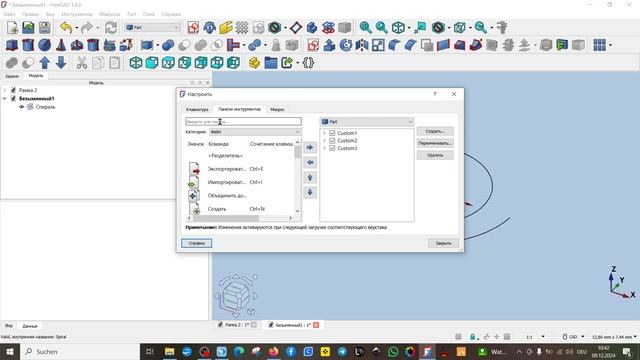The height and width of the screenshot is (360, 640).
Task: Create a Part torus primitive
Action: 77,45
